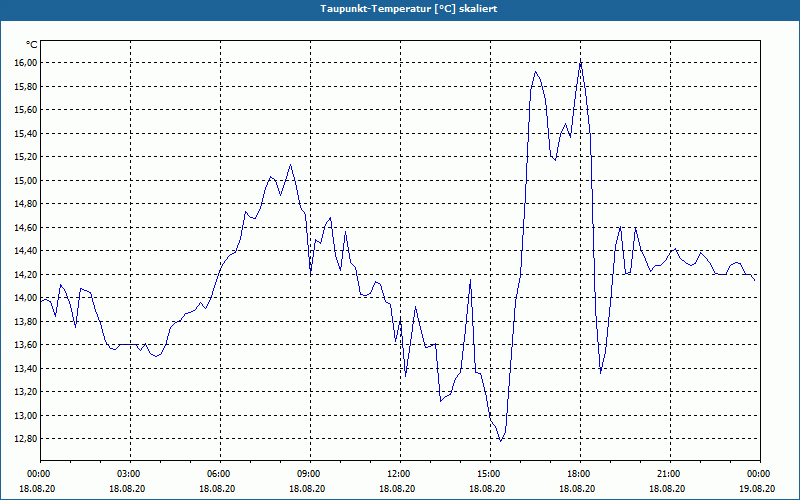Click the 13,40 tick label
The height and width of the screenshot is (500, 800).
[25, 368]
